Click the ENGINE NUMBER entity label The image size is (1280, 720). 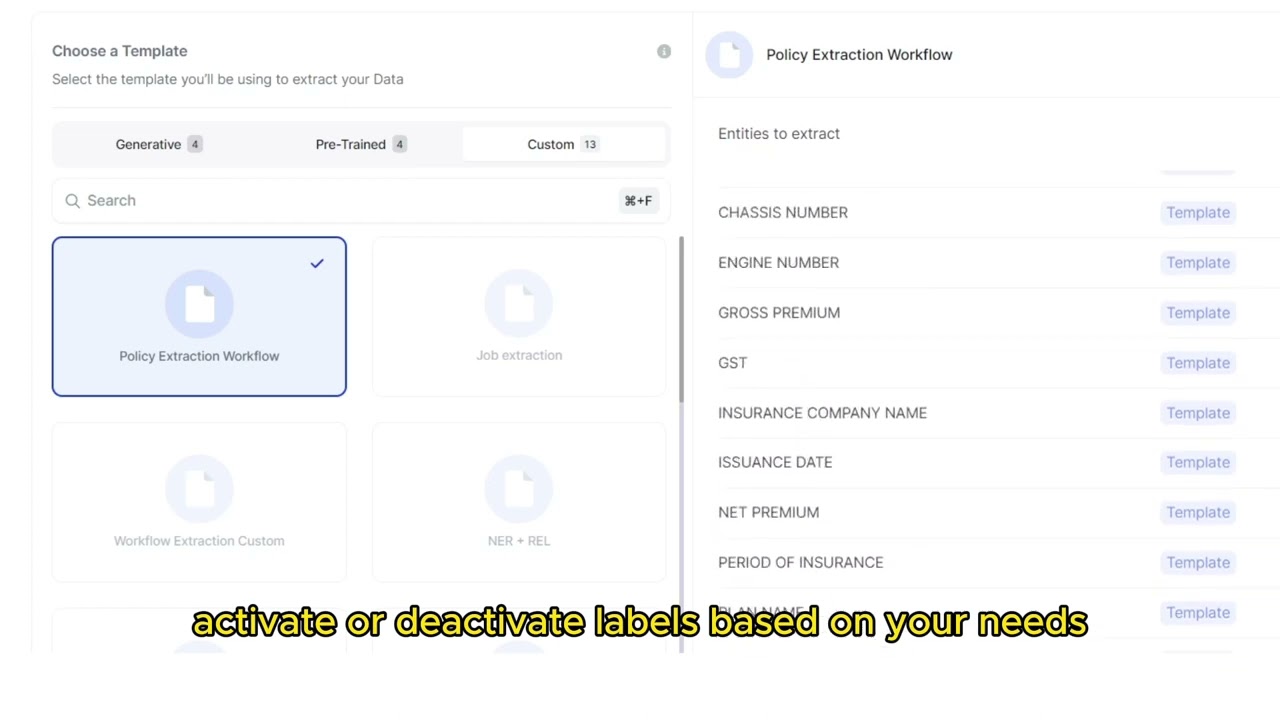[778, 262]
